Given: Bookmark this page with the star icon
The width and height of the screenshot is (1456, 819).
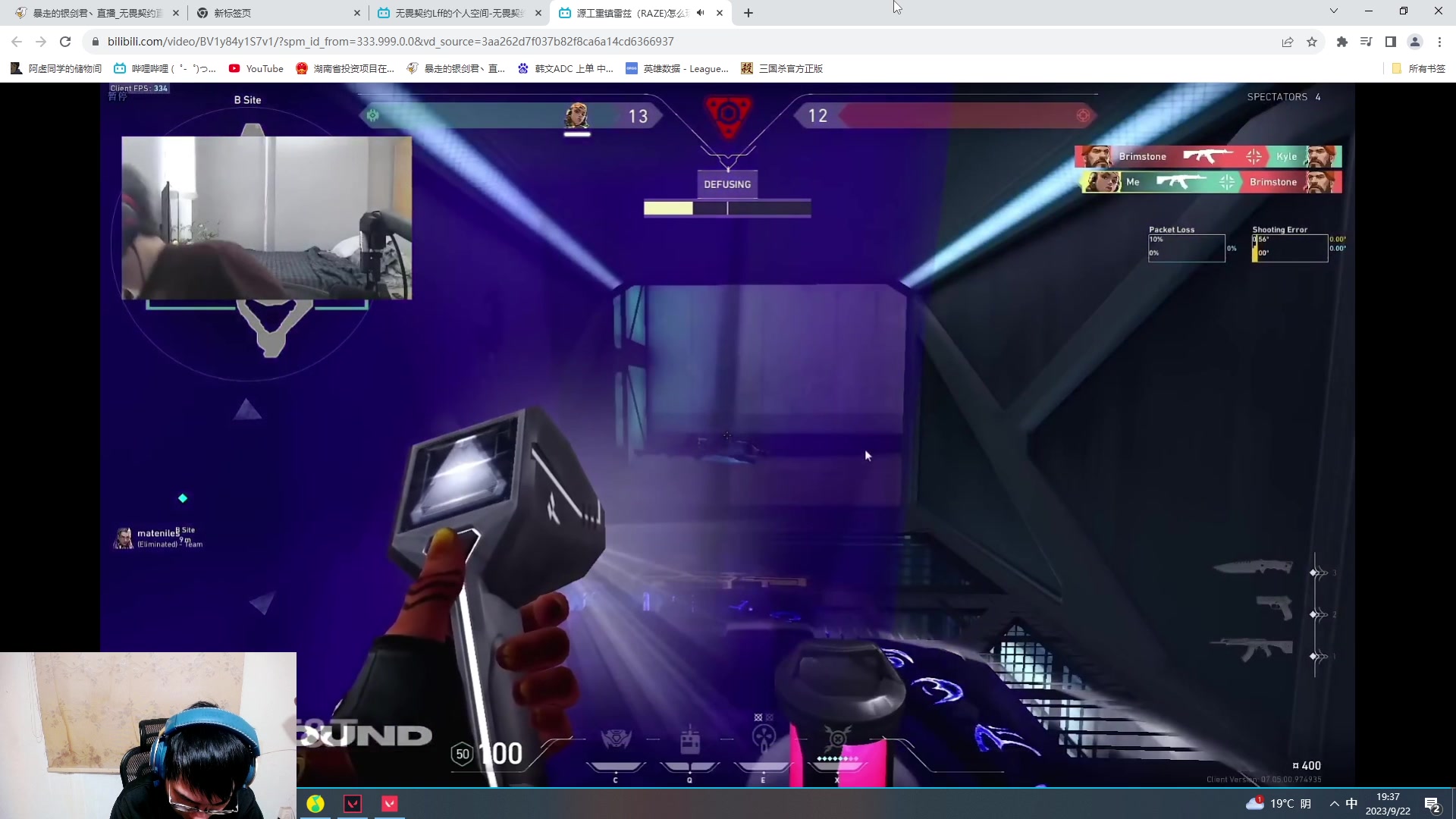Looking at the screenshot, I should point(1312,42).
